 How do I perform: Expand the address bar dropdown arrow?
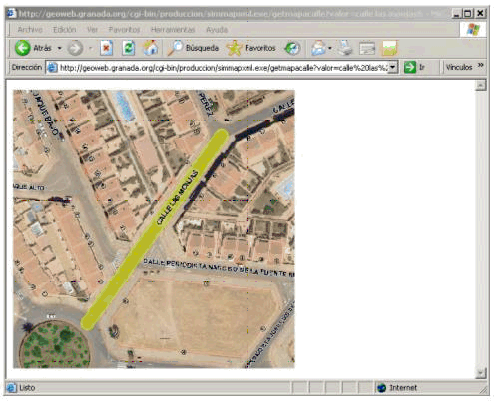click(x=393, y=67)
